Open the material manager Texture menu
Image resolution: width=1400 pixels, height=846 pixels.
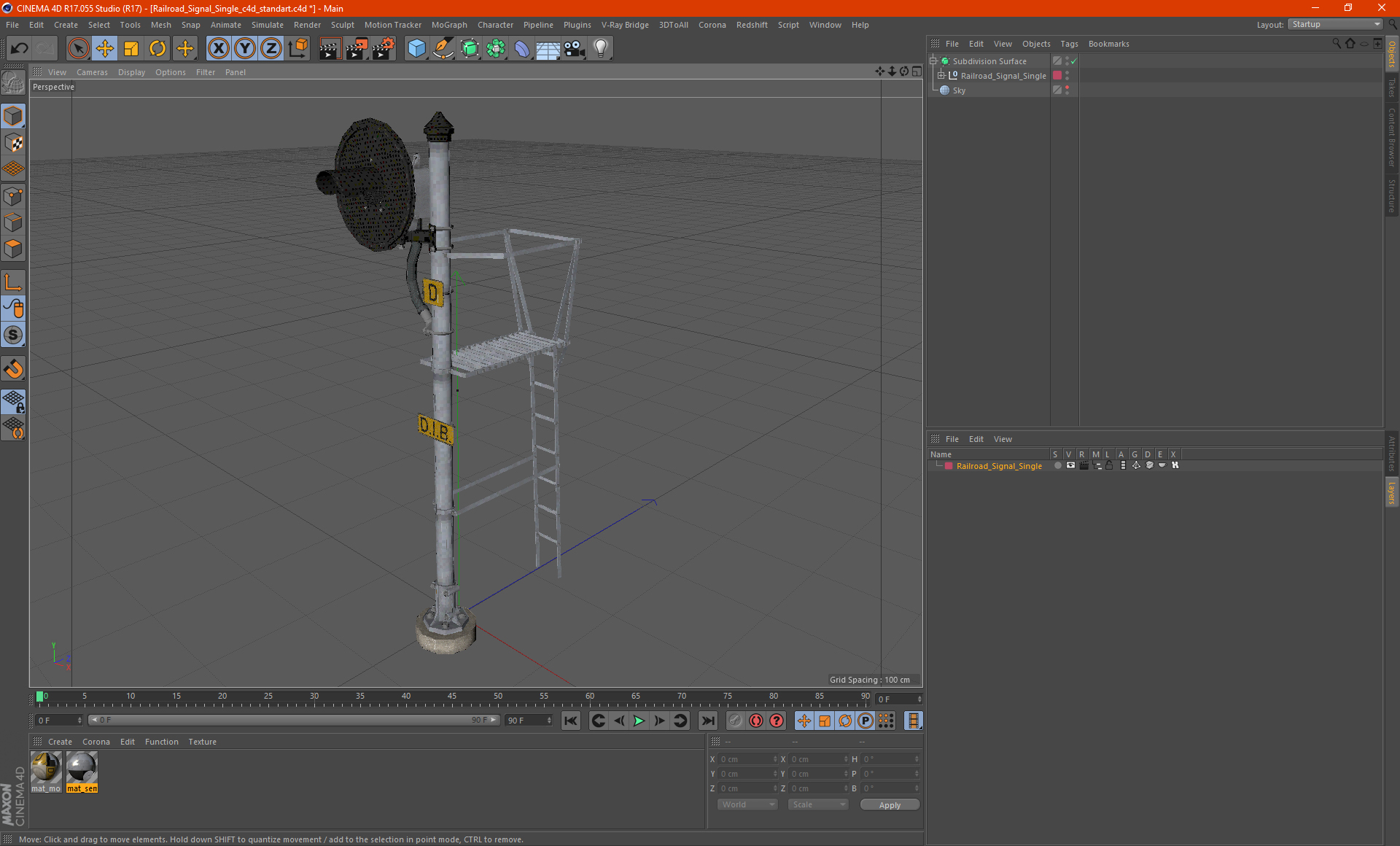coord(202,742)
